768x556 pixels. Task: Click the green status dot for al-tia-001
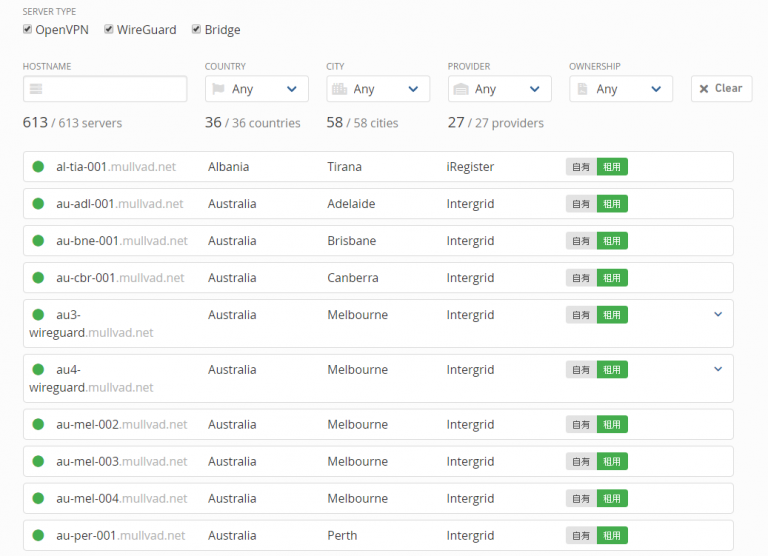click(38, 167)
